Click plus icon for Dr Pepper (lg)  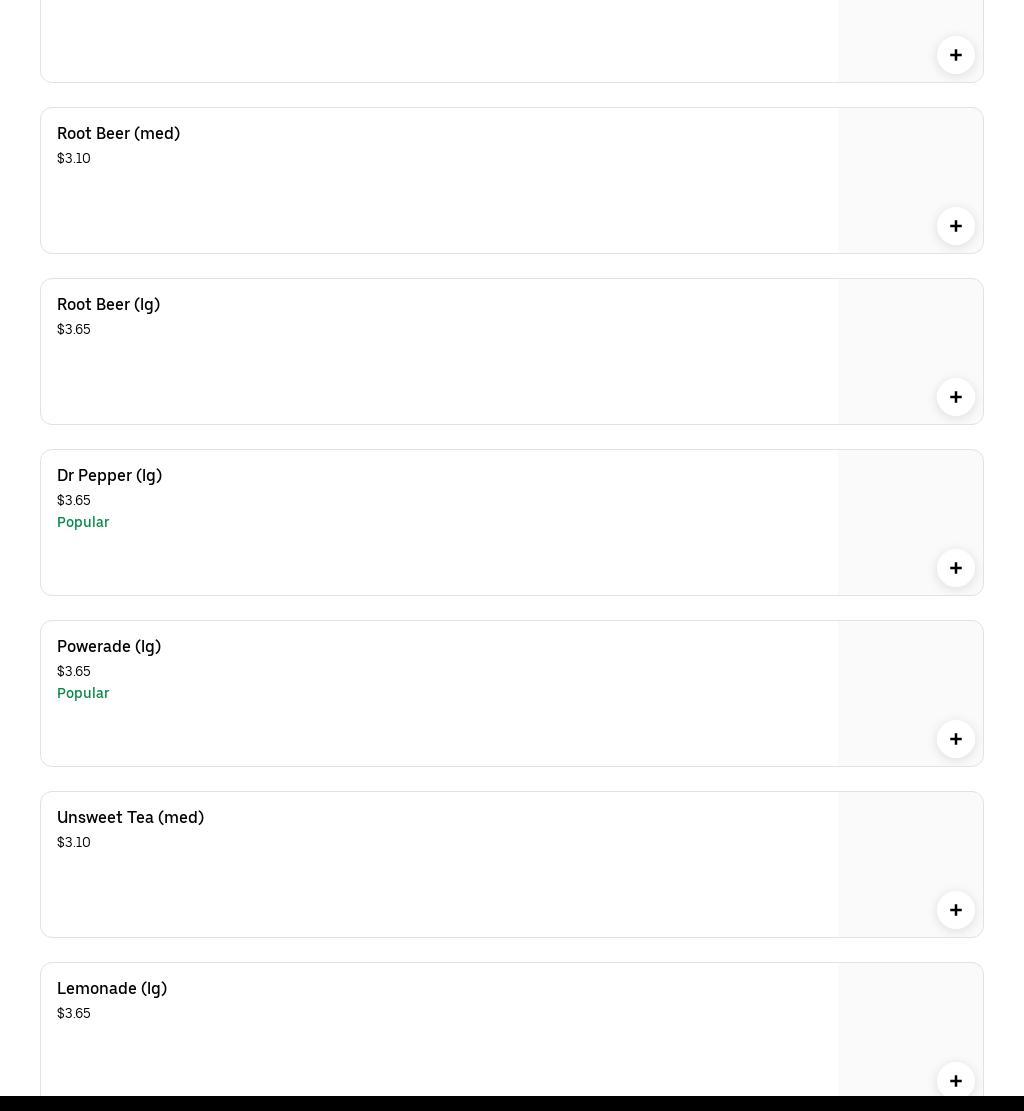tap(956, 568)
